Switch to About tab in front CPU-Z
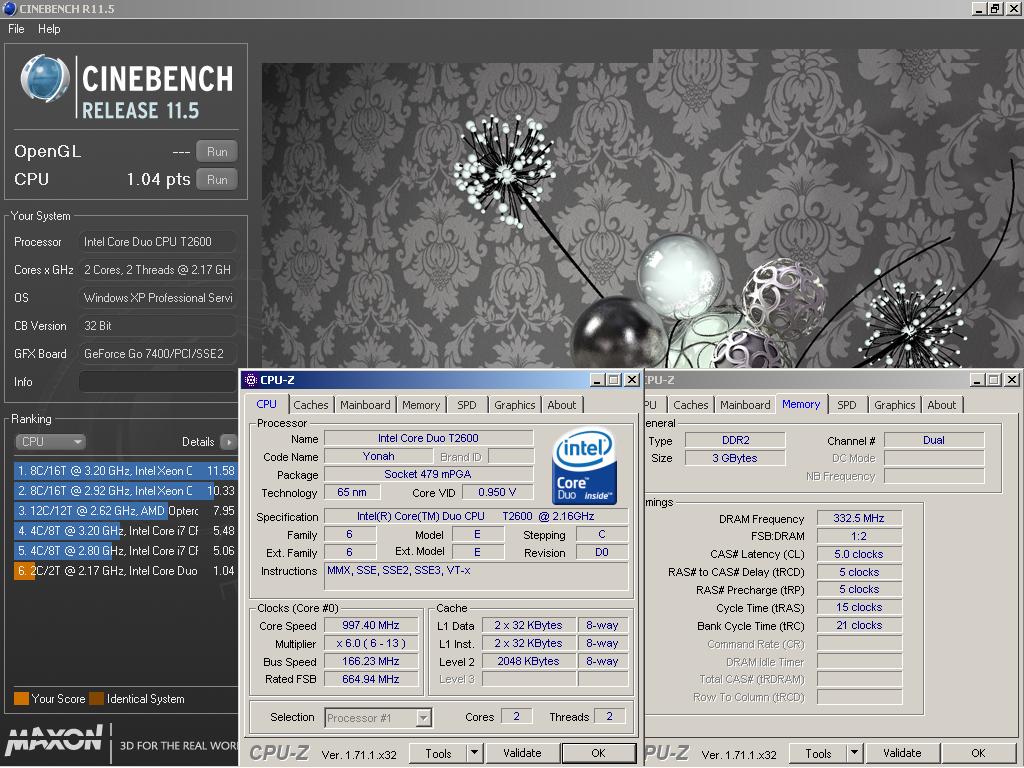The image size is (1024, 768). pyautogui.click(x=562, y=405)
